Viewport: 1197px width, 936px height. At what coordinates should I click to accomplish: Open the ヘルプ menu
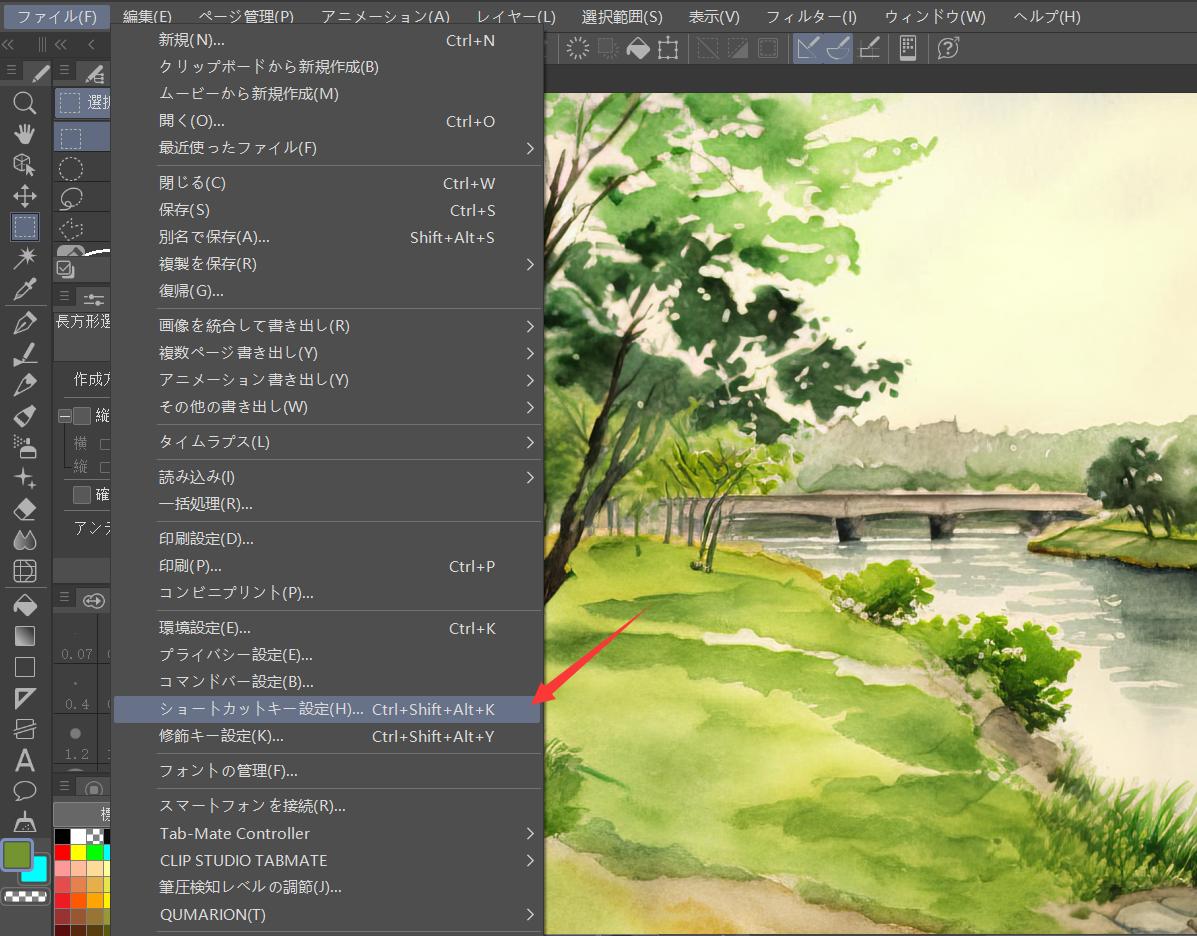(x=1047, y=16)
